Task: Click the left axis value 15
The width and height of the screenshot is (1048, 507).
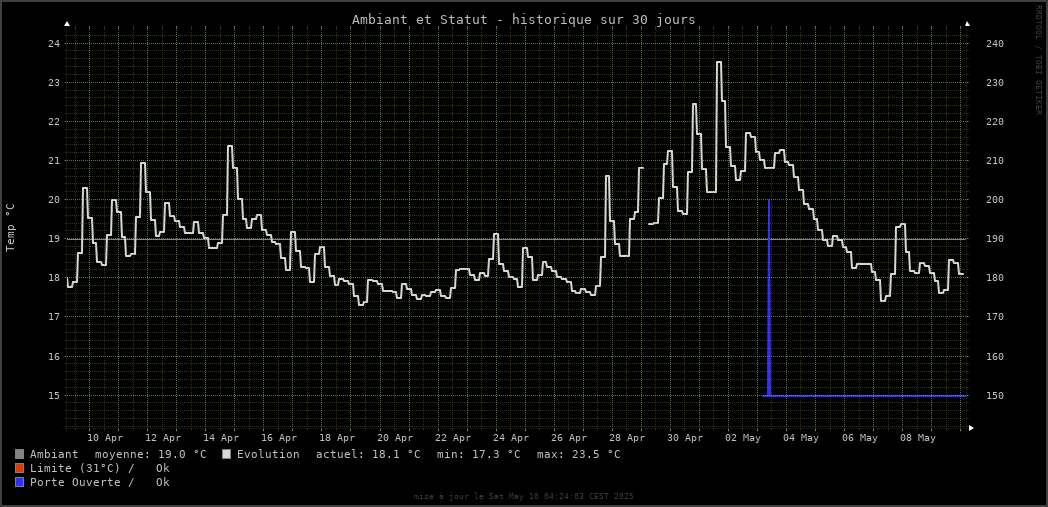Action: [x=53, y=395]
